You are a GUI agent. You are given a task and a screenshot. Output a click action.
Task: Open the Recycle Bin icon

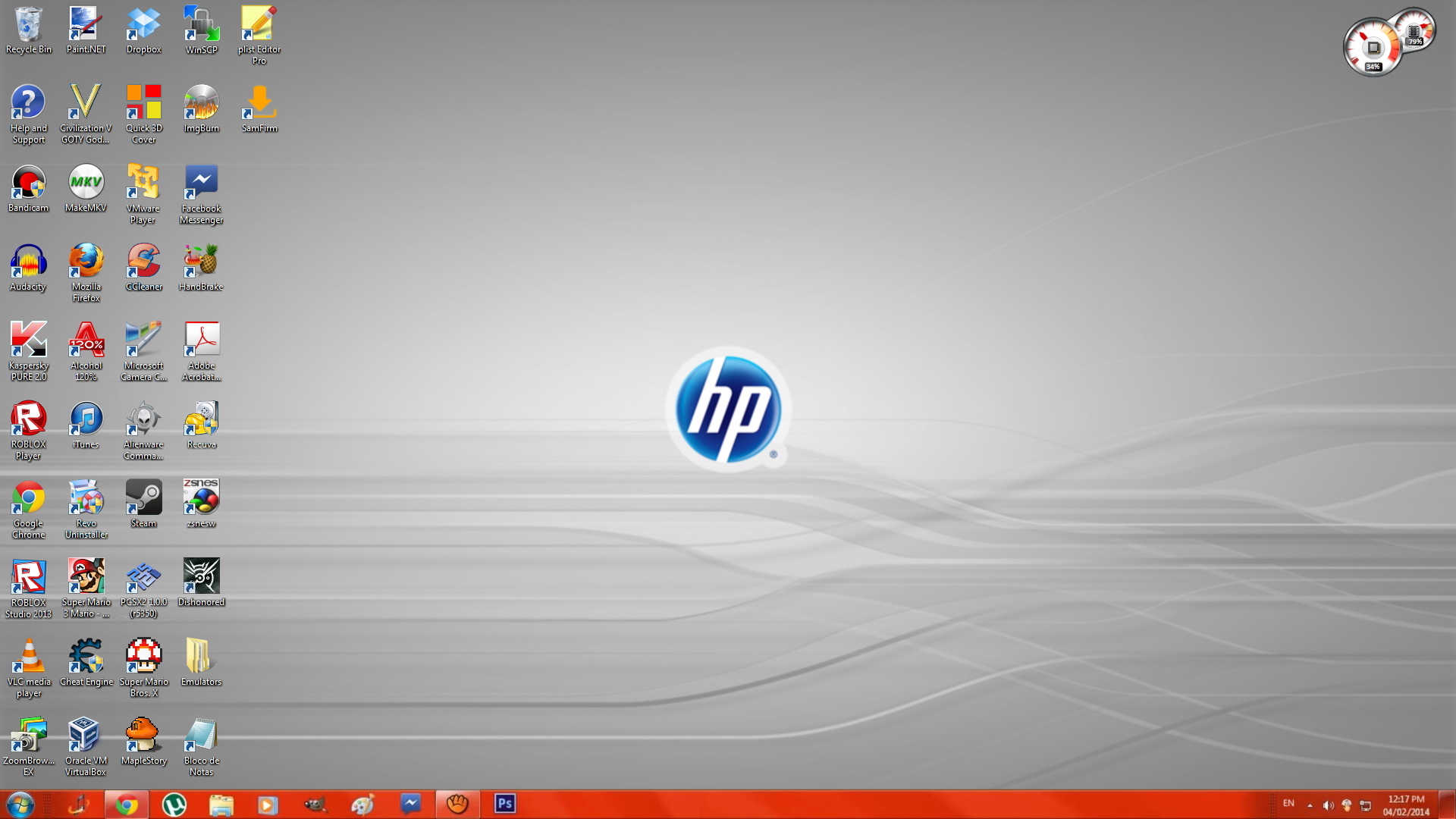pos(28,31)
